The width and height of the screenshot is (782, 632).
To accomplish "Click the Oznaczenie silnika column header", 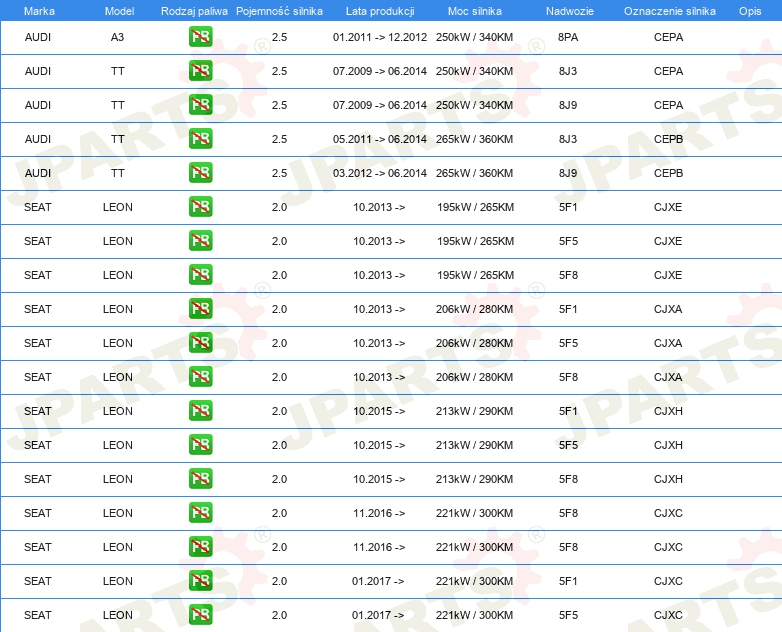I will [x=670, y=11].
